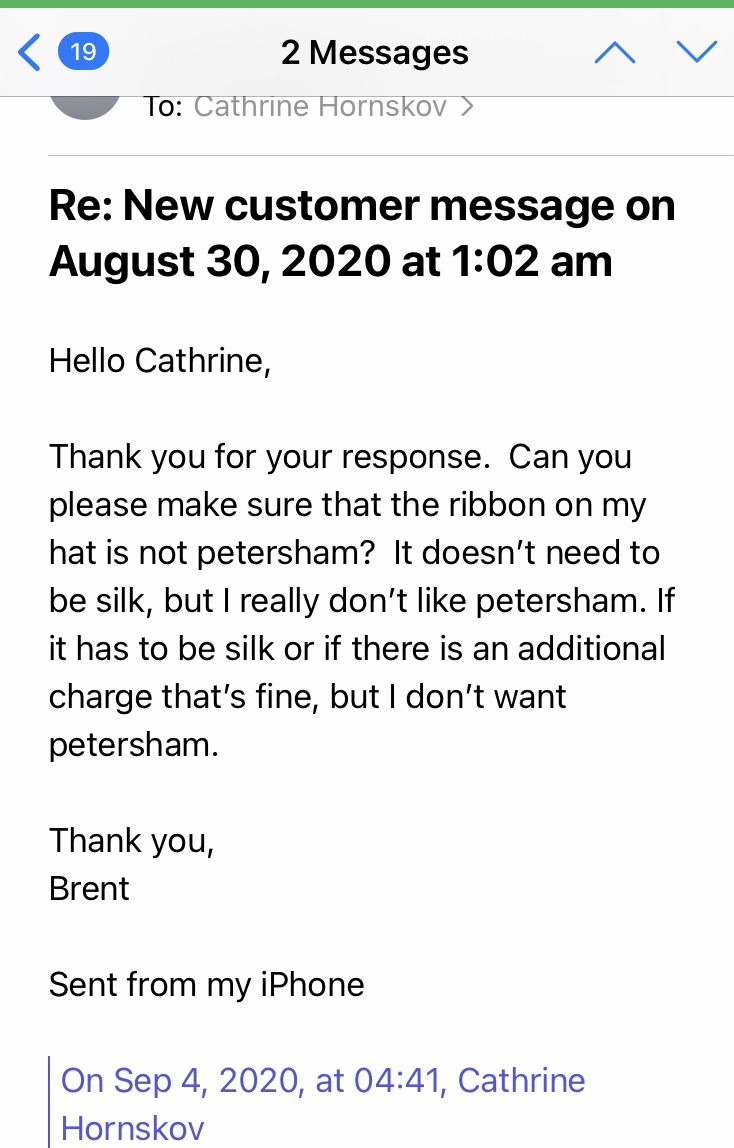Viewport: 734px width, 1148px height.
Task: Tap the 'Thank you,' closing line
Action: 132,841
